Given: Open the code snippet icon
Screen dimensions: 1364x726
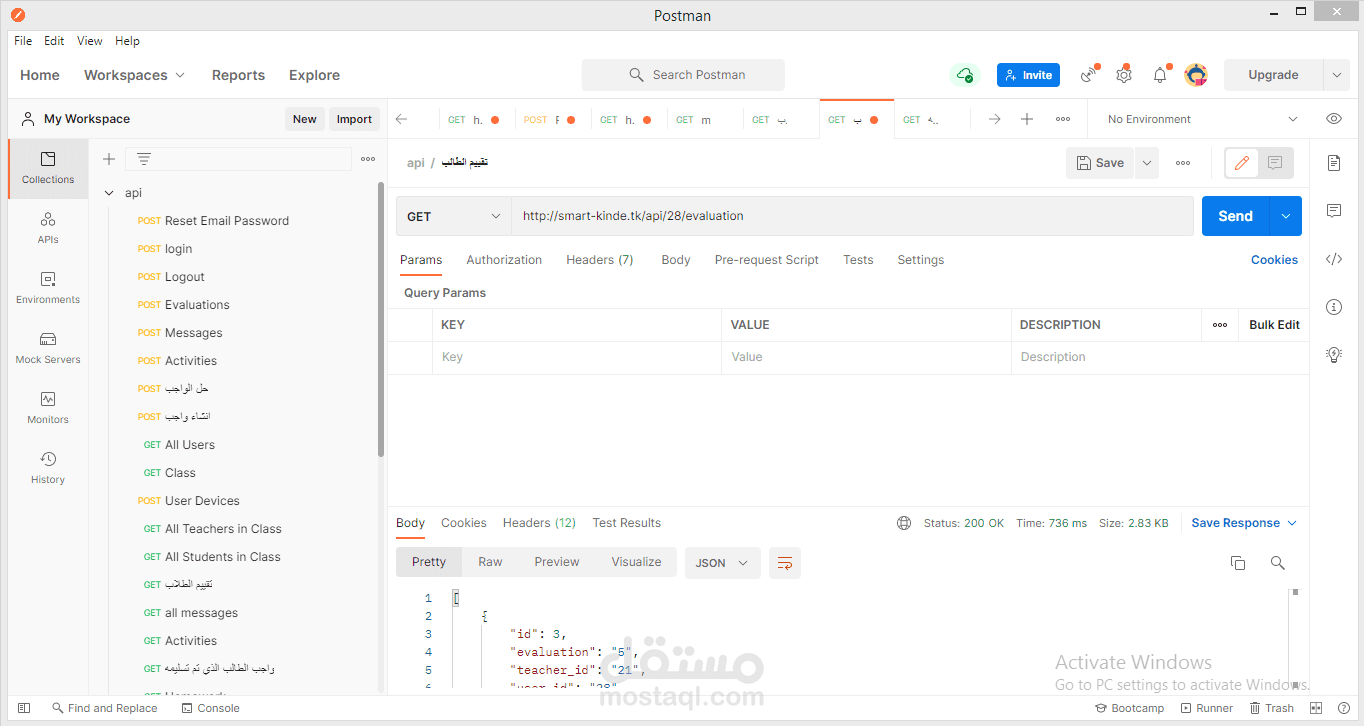Looking at the screenshot, I should [x=1334, y=259].
